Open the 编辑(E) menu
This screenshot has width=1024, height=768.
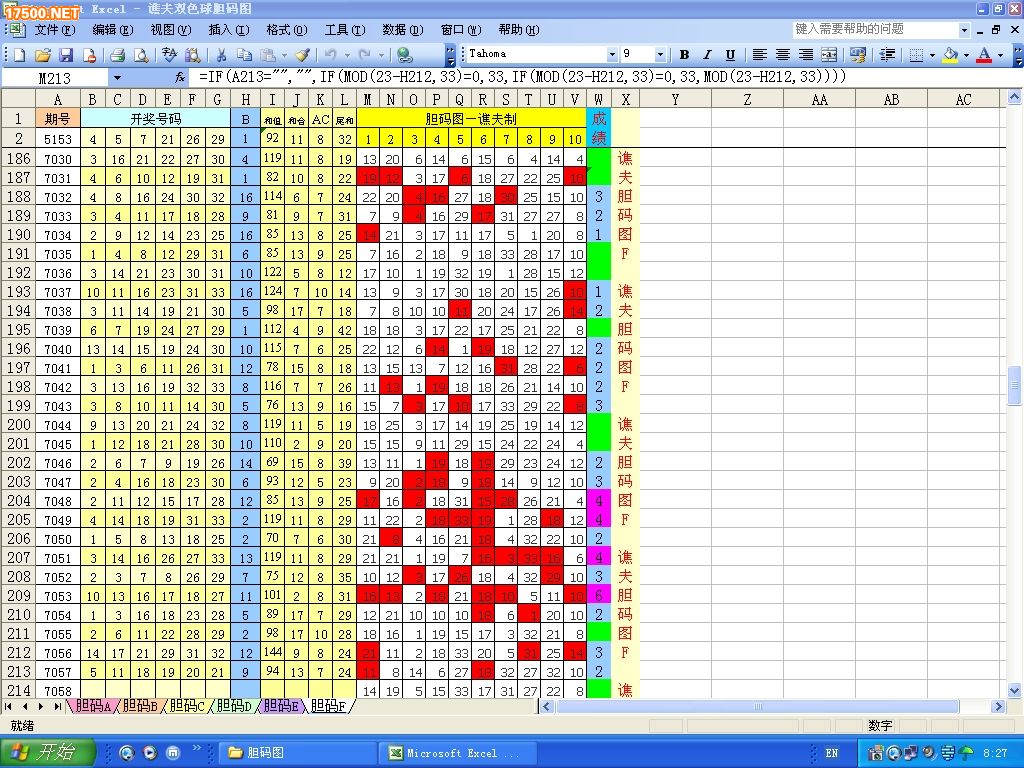(112, 30)
